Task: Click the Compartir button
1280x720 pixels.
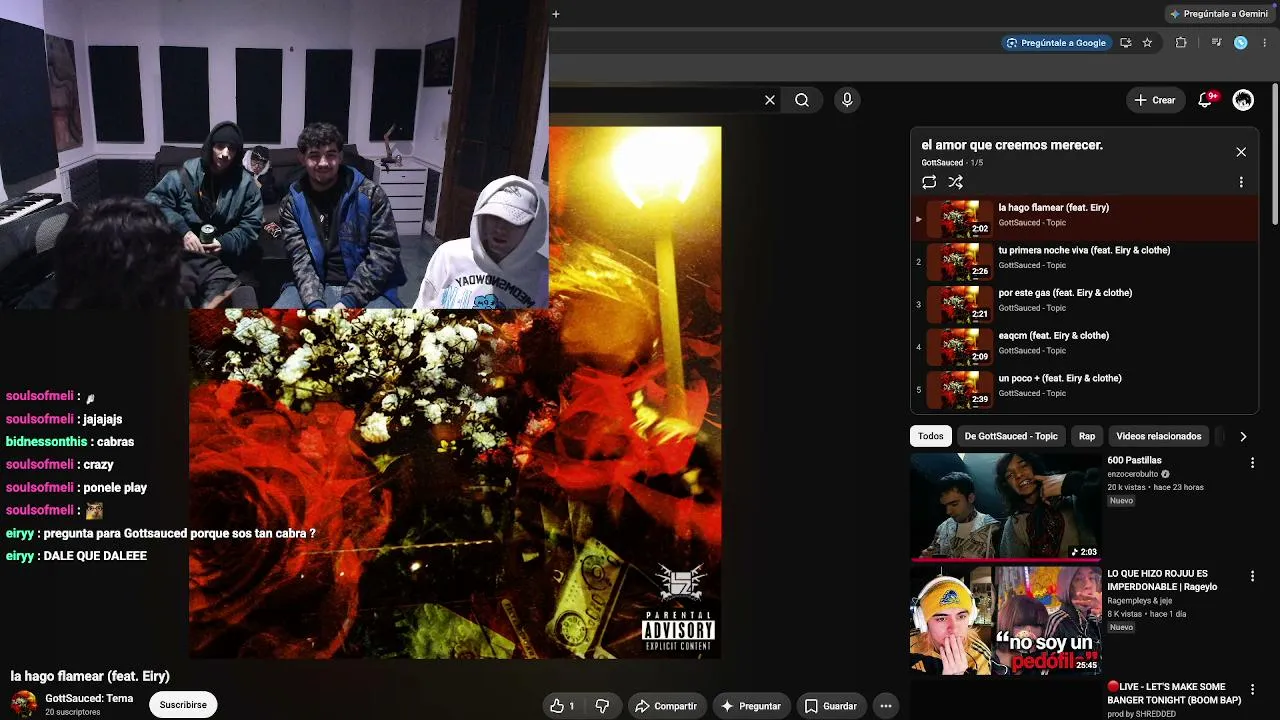Action: click(666, 706)
